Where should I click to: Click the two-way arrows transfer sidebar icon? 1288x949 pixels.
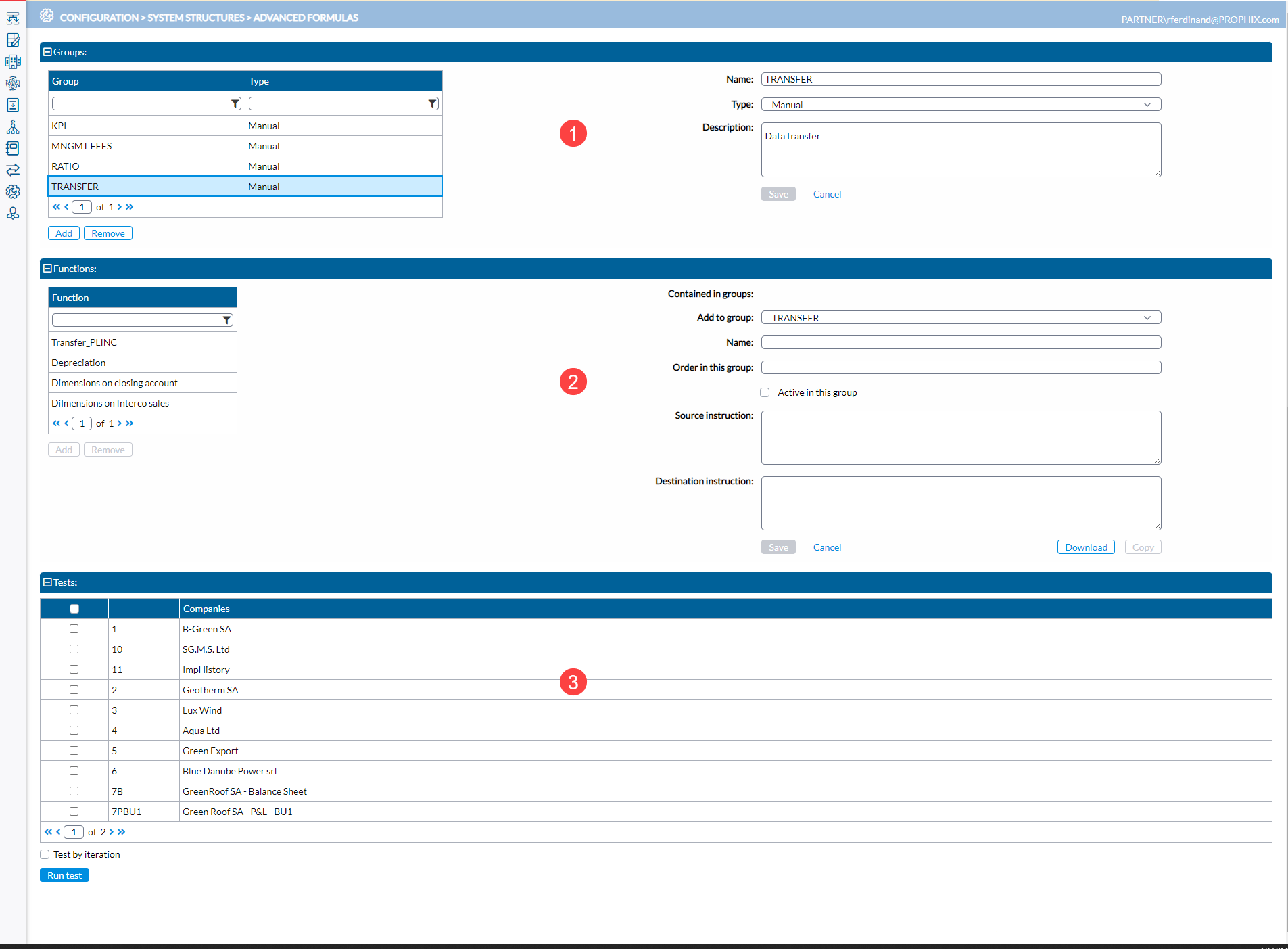click(13, 170)
